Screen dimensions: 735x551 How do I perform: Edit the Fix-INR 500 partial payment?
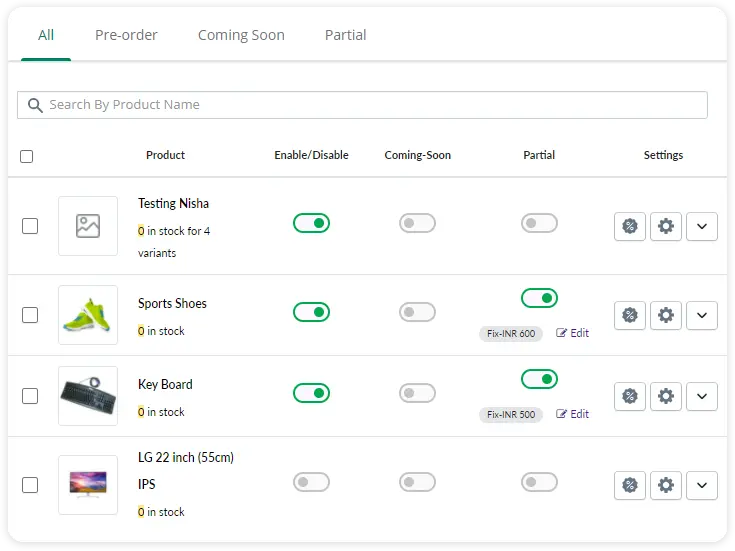click(x=573, y=414)
